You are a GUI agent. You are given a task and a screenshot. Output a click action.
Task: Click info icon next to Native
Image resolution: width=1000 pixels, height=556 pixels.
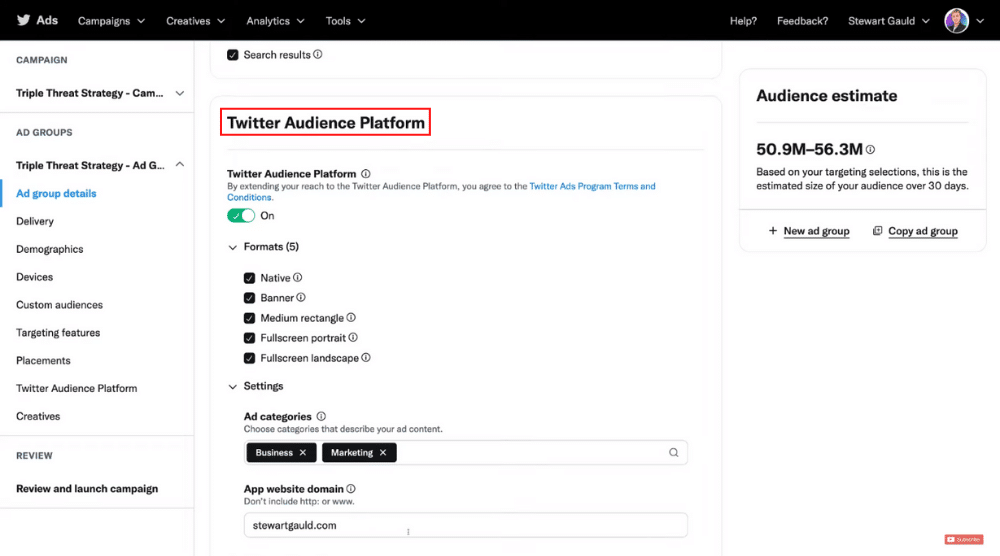click(298, 277)
